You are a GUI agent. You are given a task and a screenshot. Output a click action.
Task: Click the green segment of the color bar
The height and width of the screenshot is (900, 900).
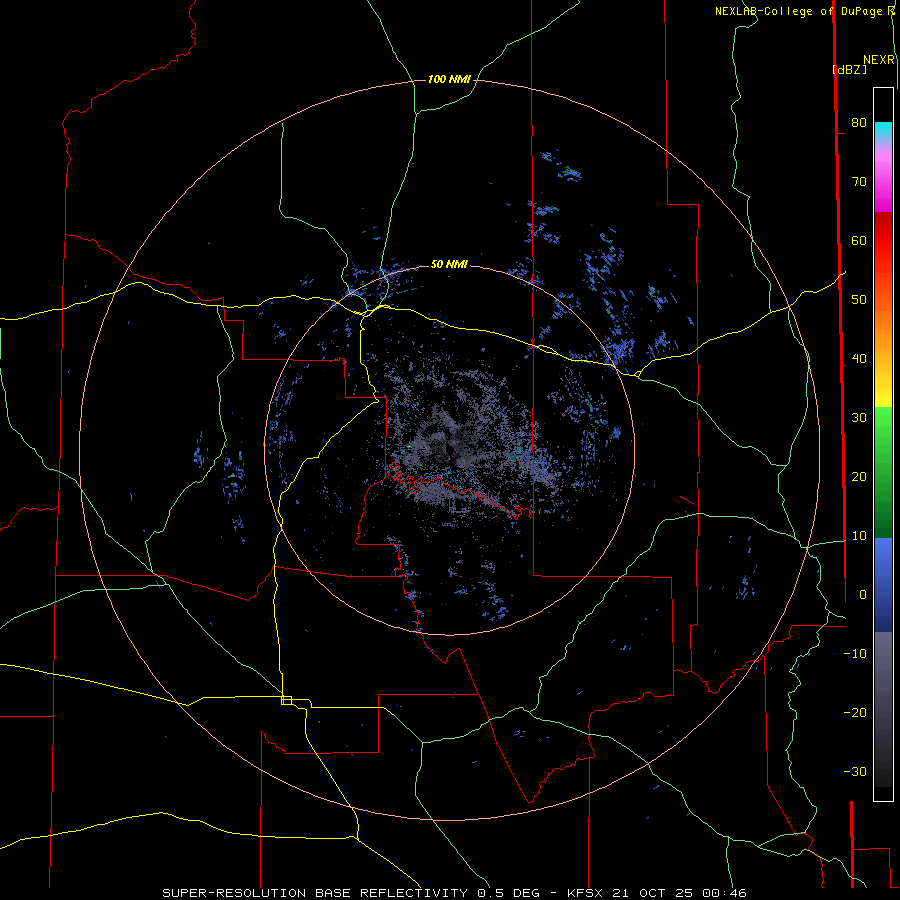coord(883,472)
